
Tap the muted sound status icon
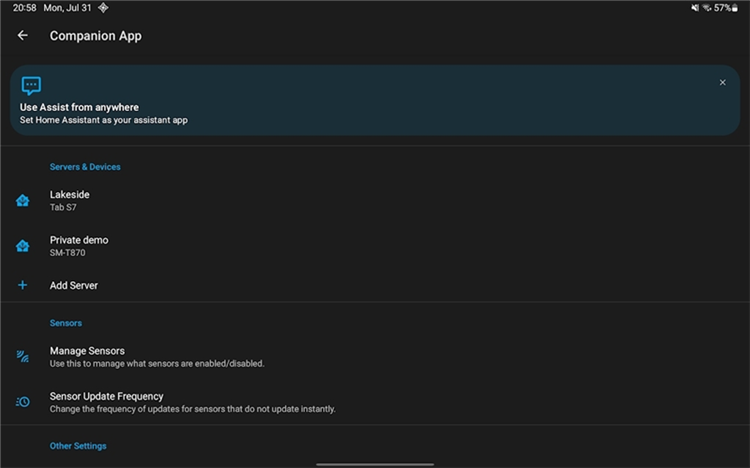tap(695, 8)
